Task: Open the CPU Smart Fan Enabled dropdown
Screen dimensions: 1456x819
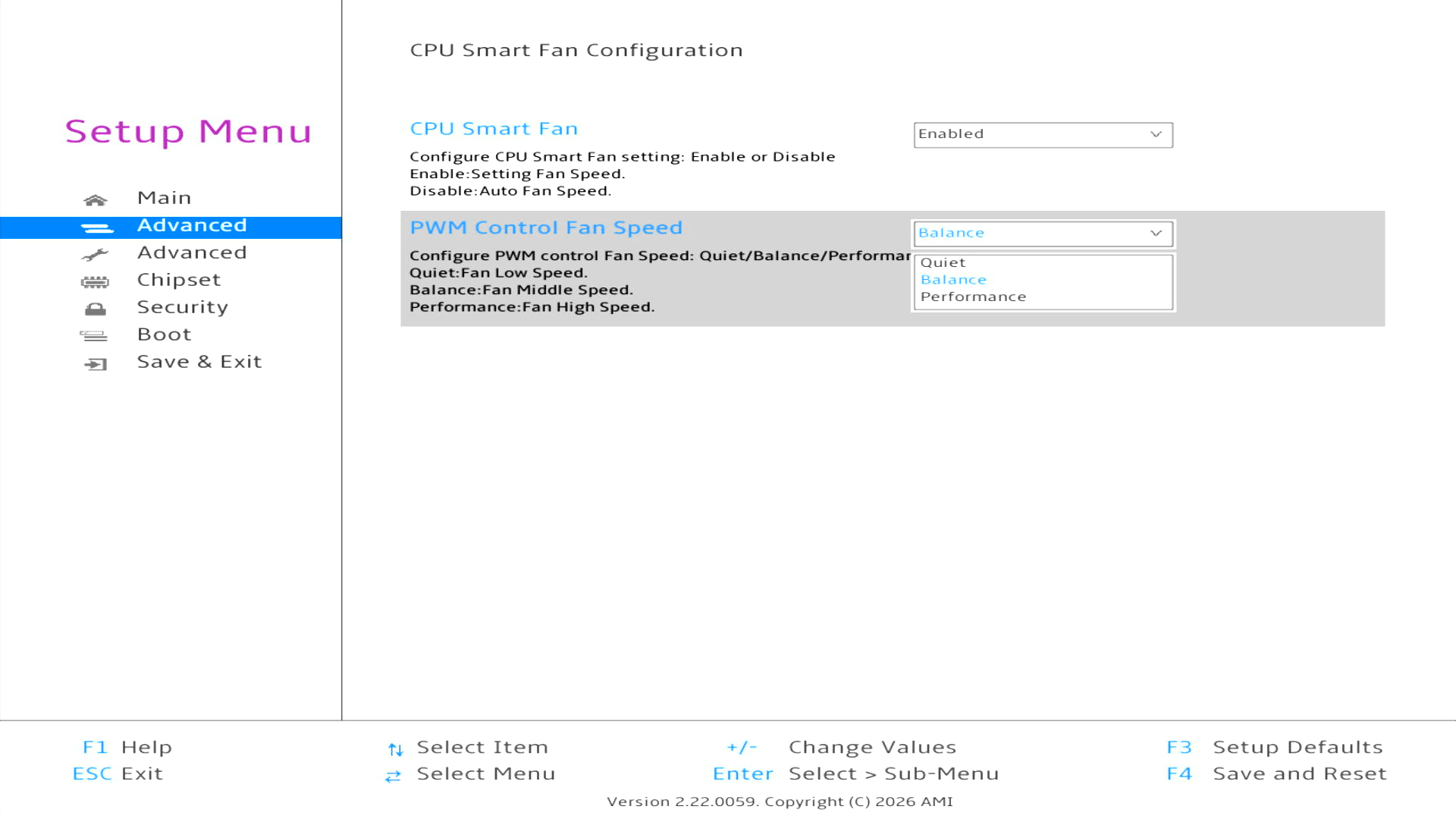Action: click(x=1043, y=134)
